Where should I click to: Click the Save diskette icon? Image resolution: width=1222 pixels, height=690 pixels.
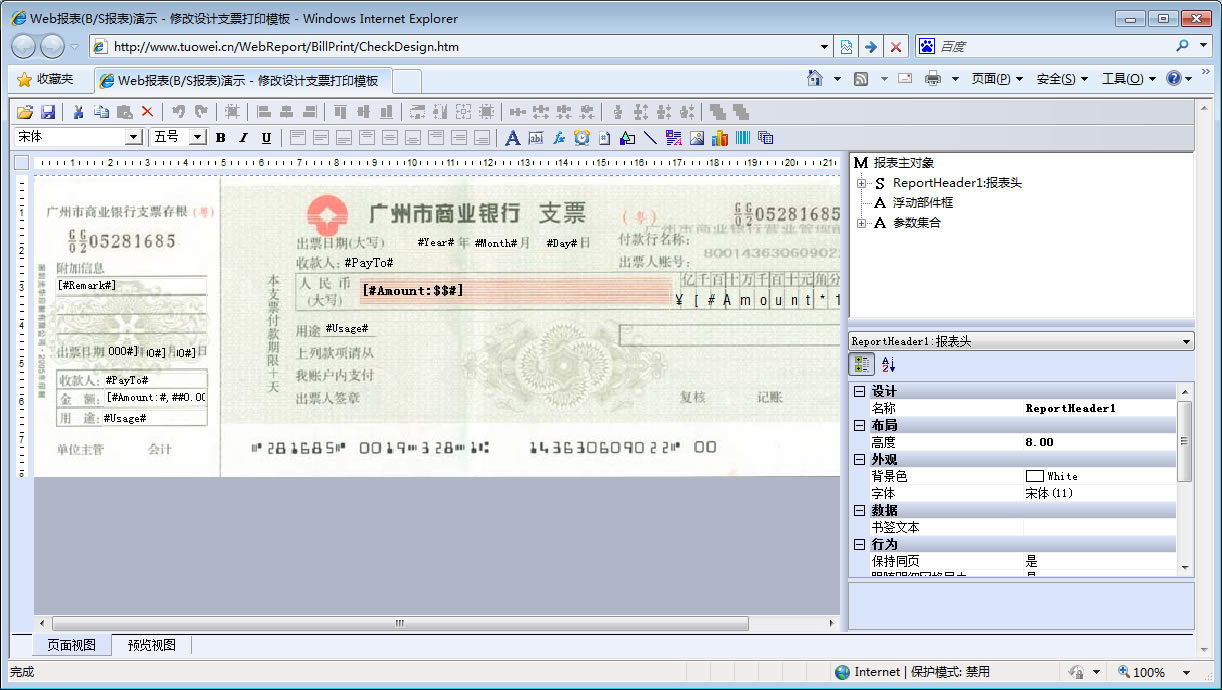(47, 112)
